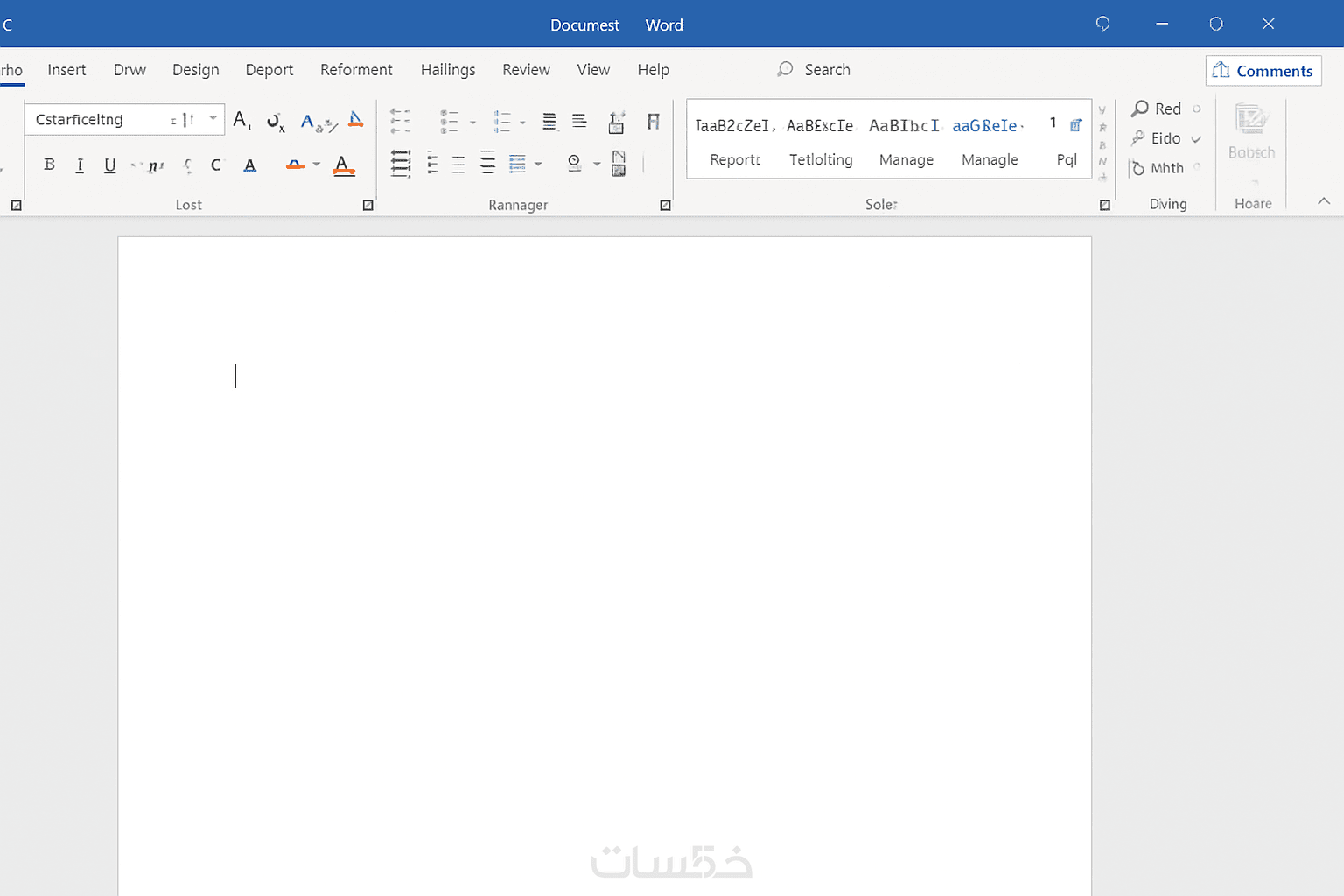Image resolution: width=1344 pixels, height=896 pixels.
Task: Apply the Reportt style
Action: tap(735, 142)
